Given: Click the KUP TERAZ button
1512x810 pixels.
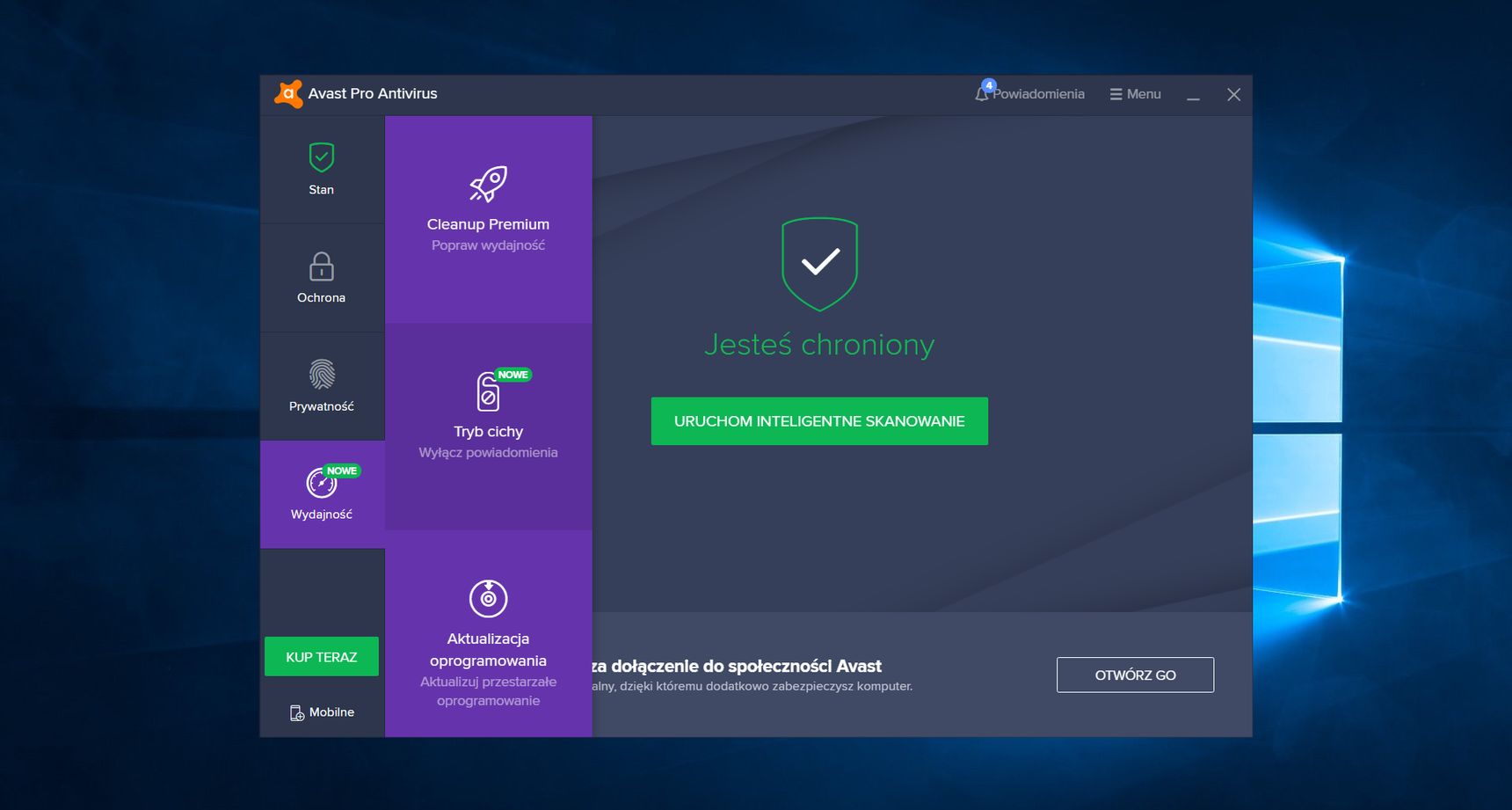Looking at the screenshot, I should tap(322, 657).
